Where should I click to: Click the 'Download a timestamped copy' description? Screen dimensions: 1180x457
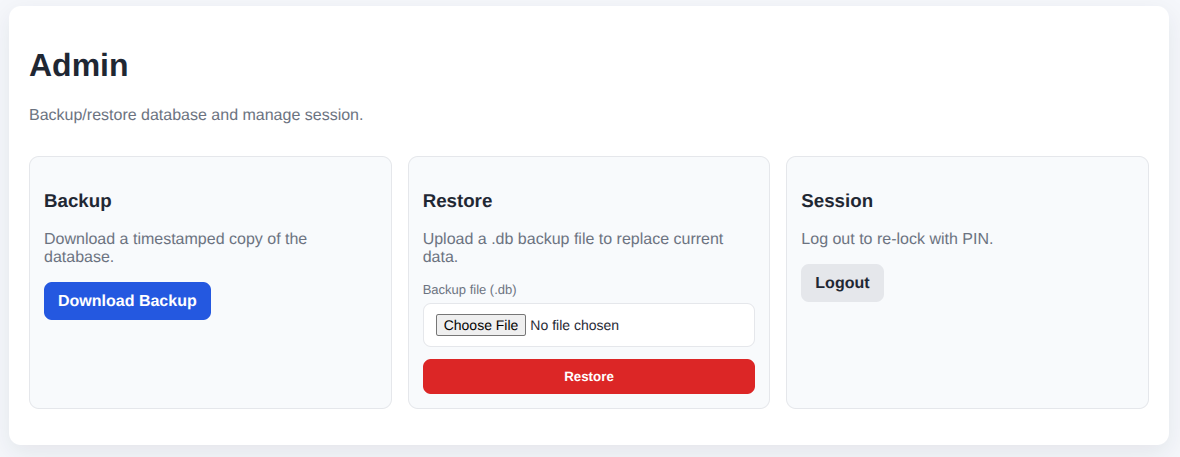click(175, 247)
